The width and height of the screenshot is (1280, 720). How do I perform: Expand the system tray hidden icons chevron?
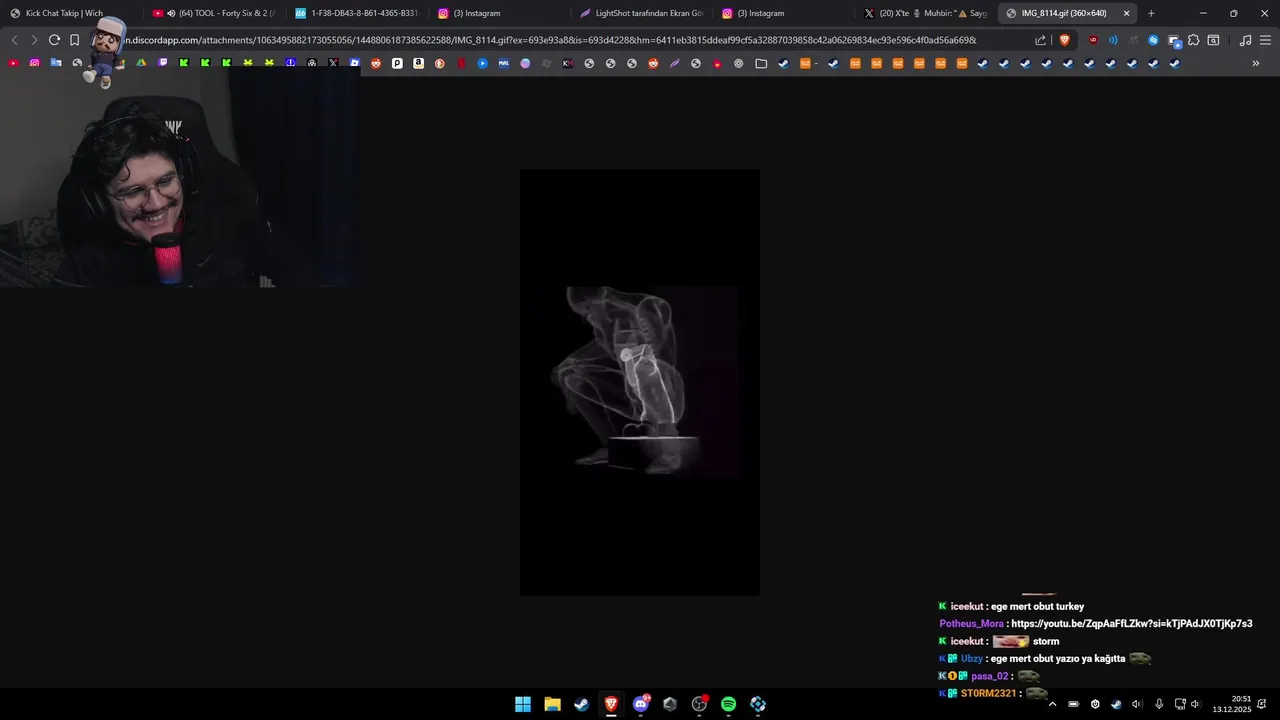pos(1052,704)
